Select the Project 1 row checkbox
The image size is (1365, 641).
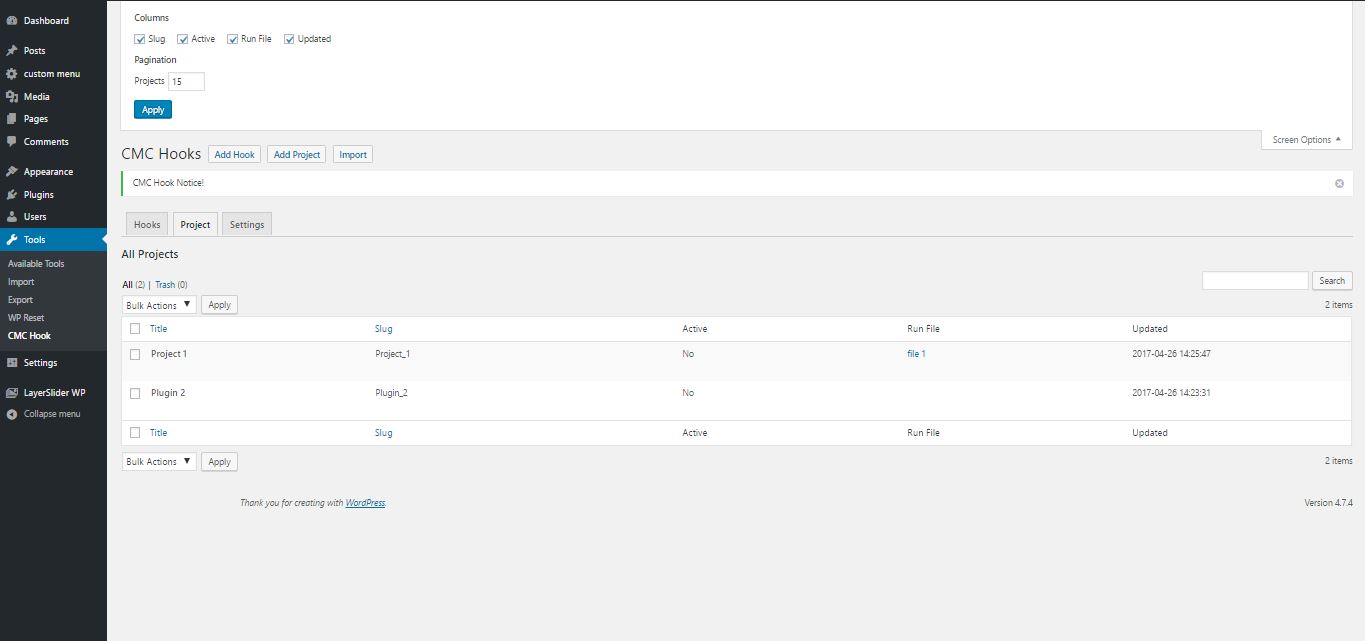pos(135,354)
